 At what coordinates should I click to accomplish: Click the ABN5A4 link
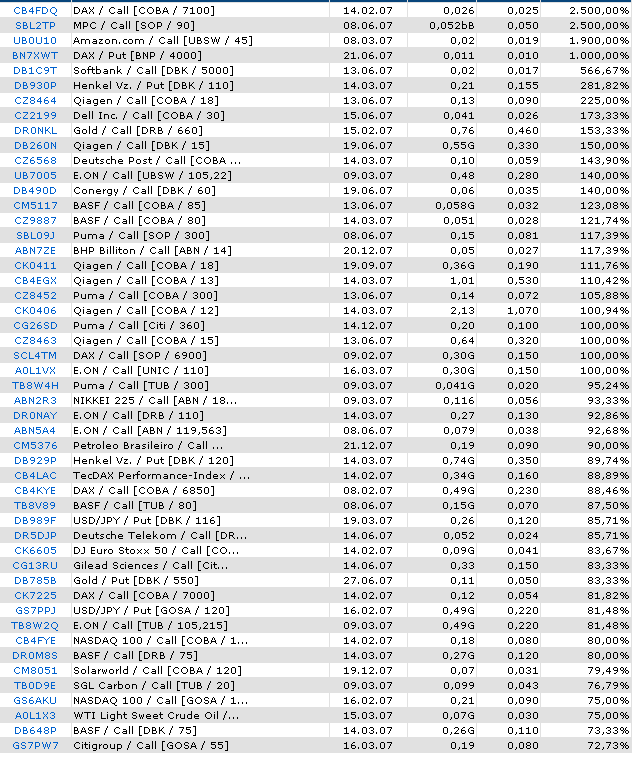pos(35,430)
